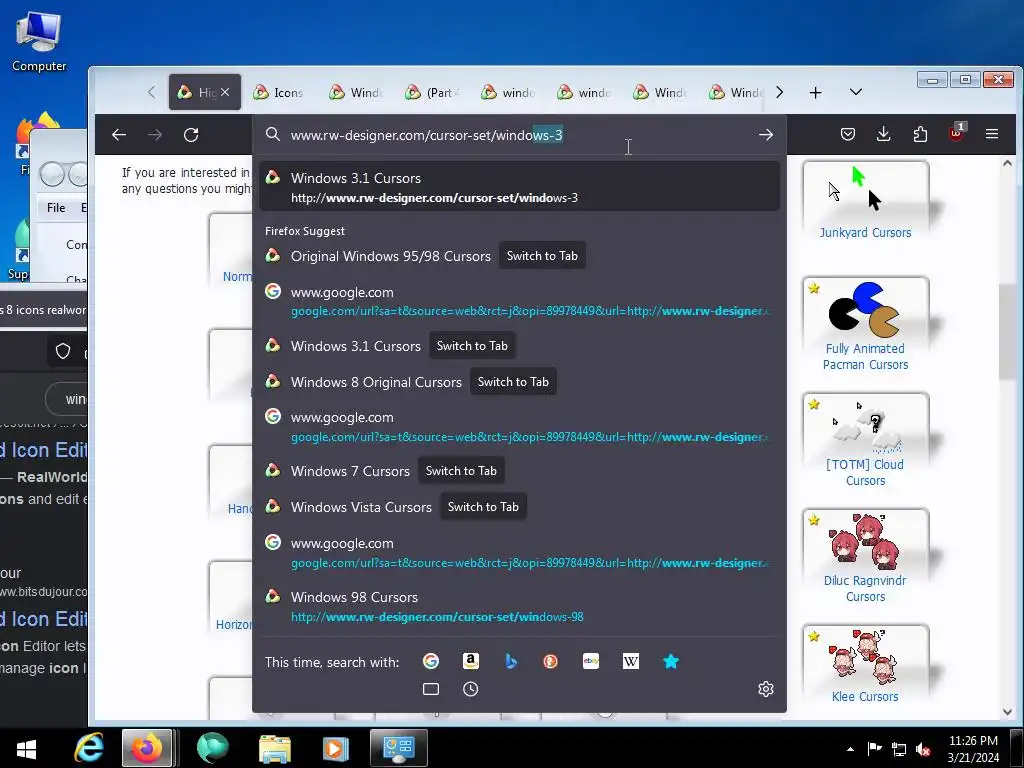This screenshot has width=1024, height=768.
Task: Switch to tab Windows 7 Cursors
Action: coord(461,470)
